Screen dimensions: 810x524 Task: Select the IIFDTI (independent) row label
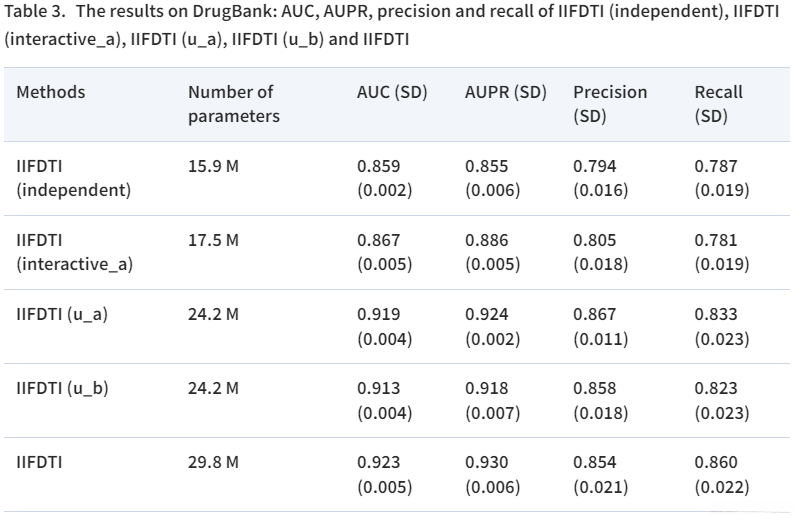[74, 178]
